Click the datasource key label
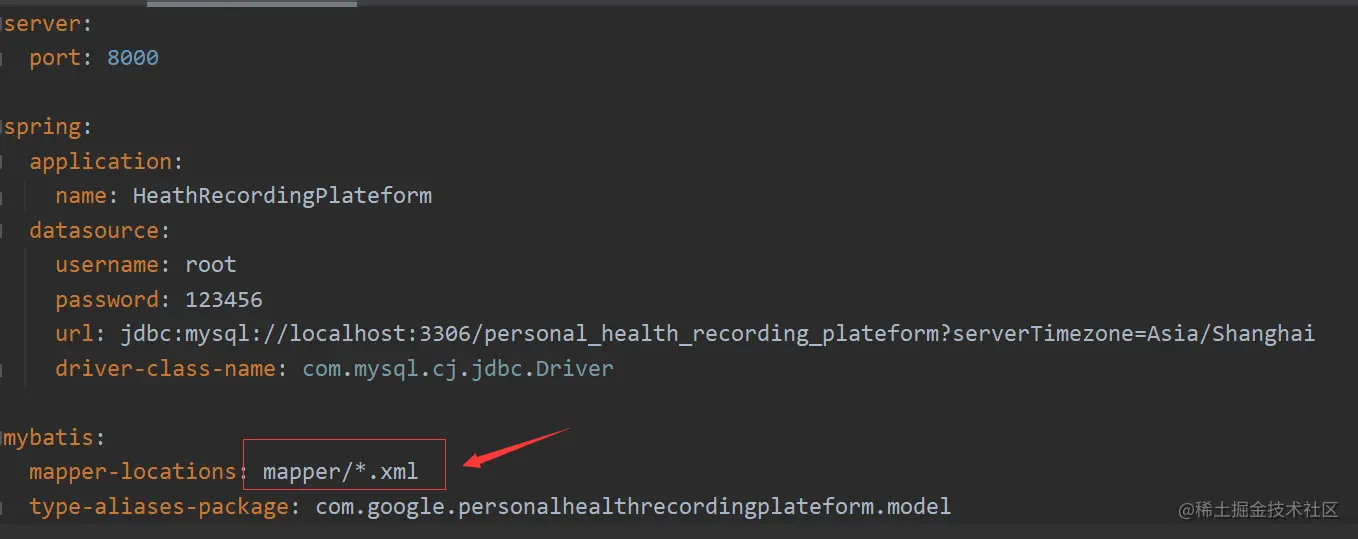 (x=94, y=231)
